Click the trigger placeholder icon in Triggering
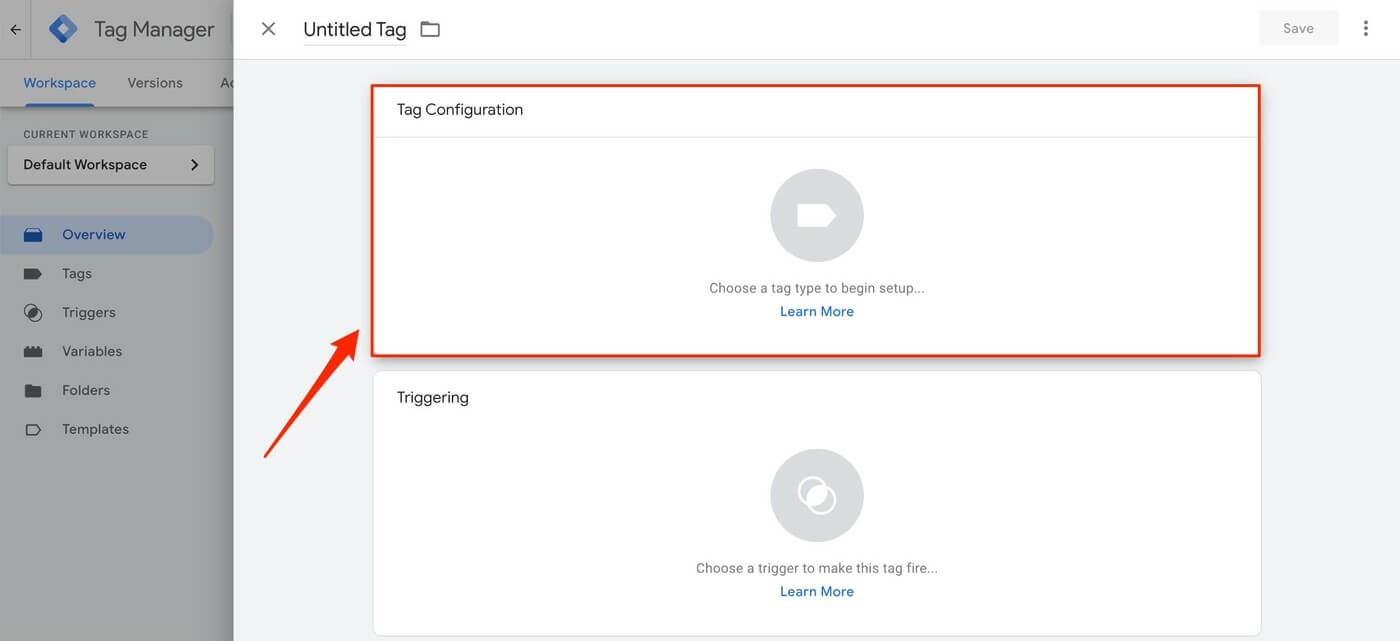Viewport: 1400px width, 641px height. [x=817, y=494]
